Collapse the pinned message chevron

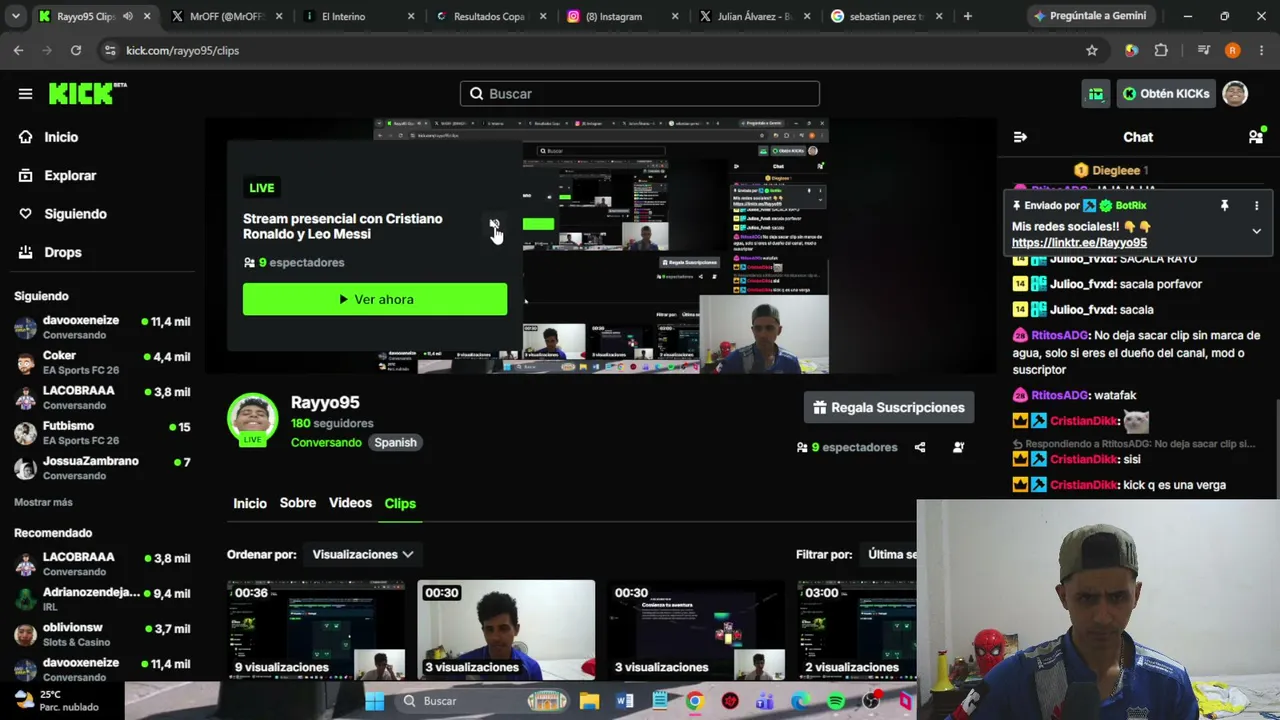(x=1257, y=231)
